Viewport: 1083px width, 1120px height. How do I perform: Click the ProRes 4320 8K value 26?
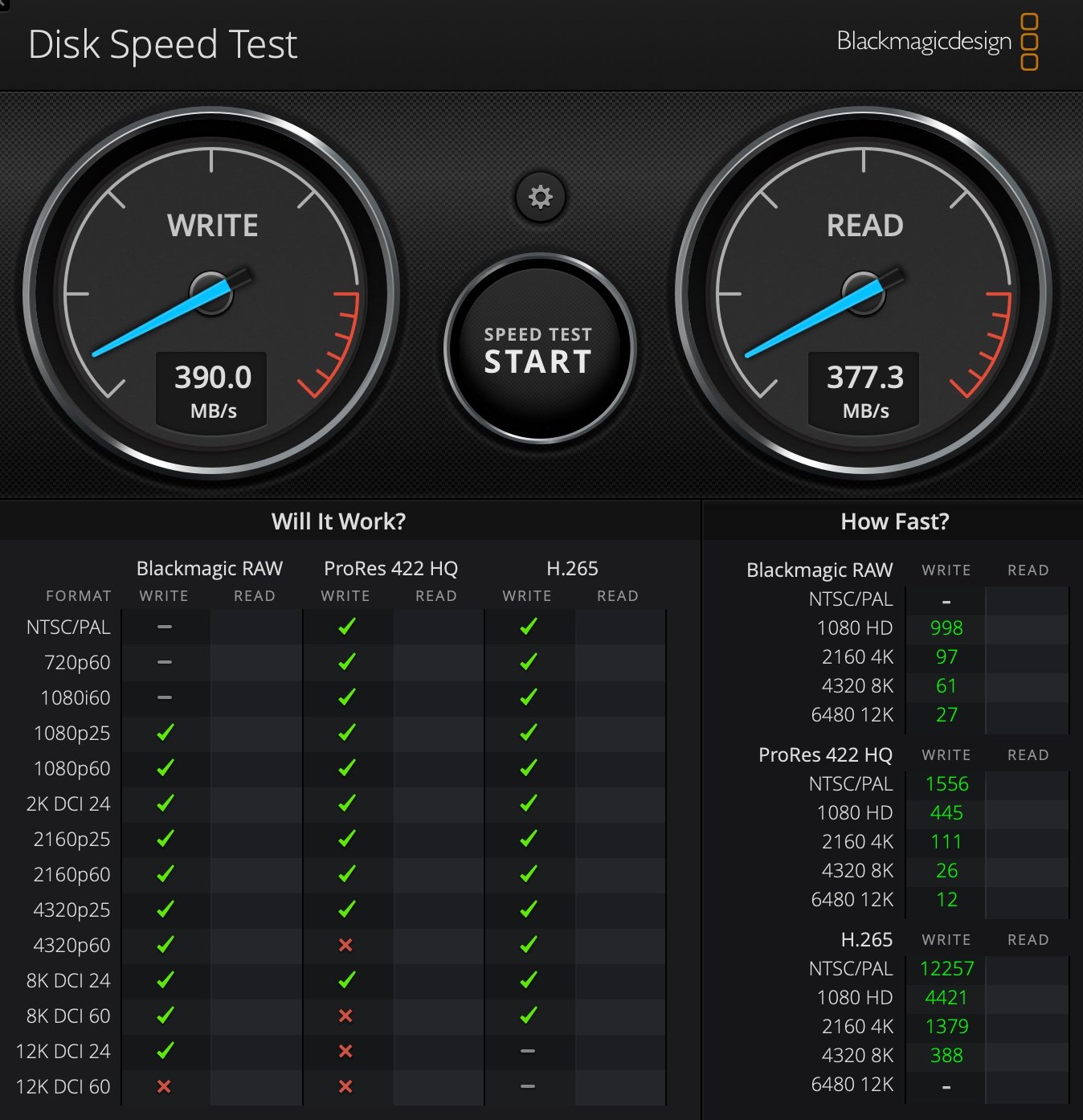946,870
